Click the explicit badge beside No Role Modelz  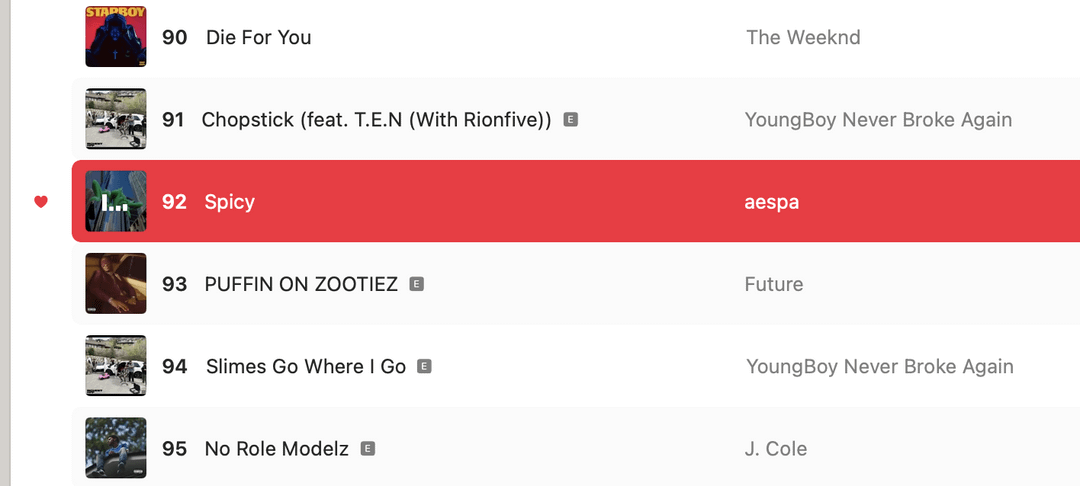(x=367, y=449)
